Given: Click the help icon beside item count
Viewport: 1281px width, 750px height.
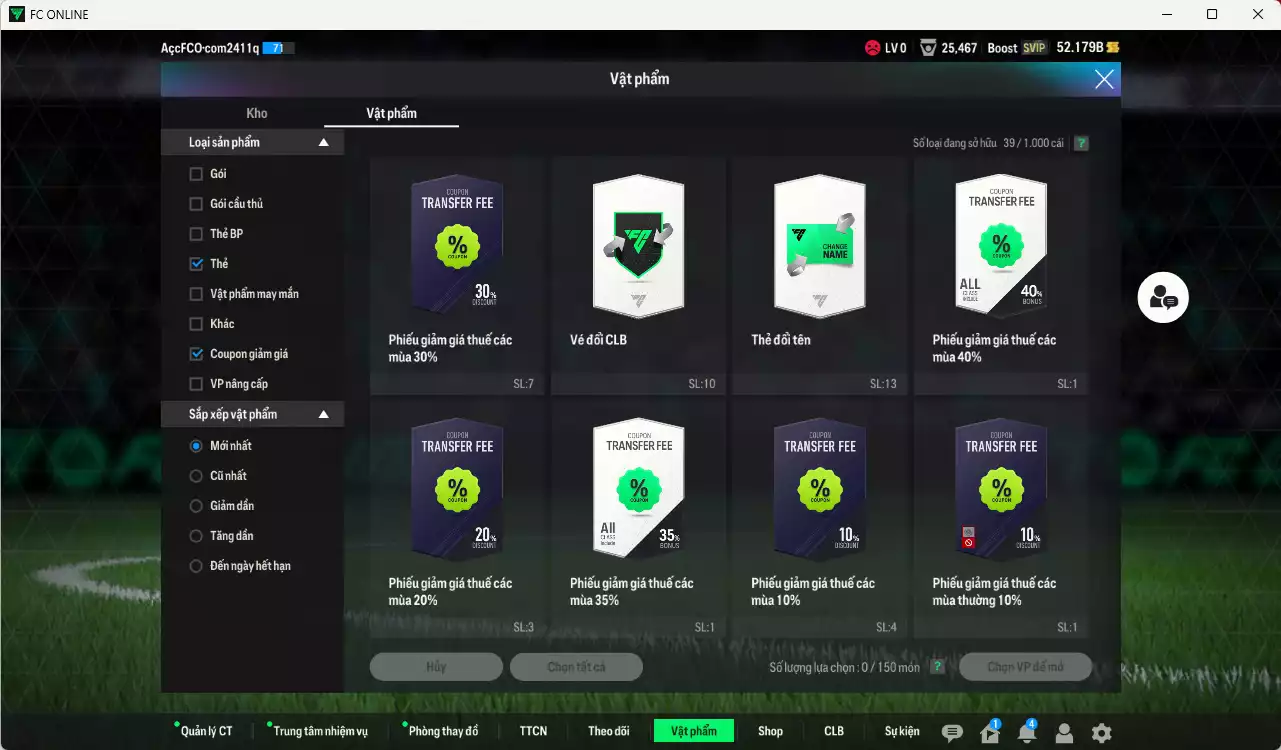Looking at the screenshot, I should tap(1081, 143).
